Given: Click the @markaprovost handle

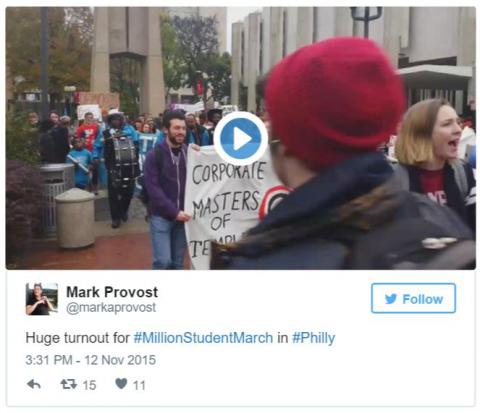Looking at the screenshot, I should pyautogui.click(x=111, y=307).
